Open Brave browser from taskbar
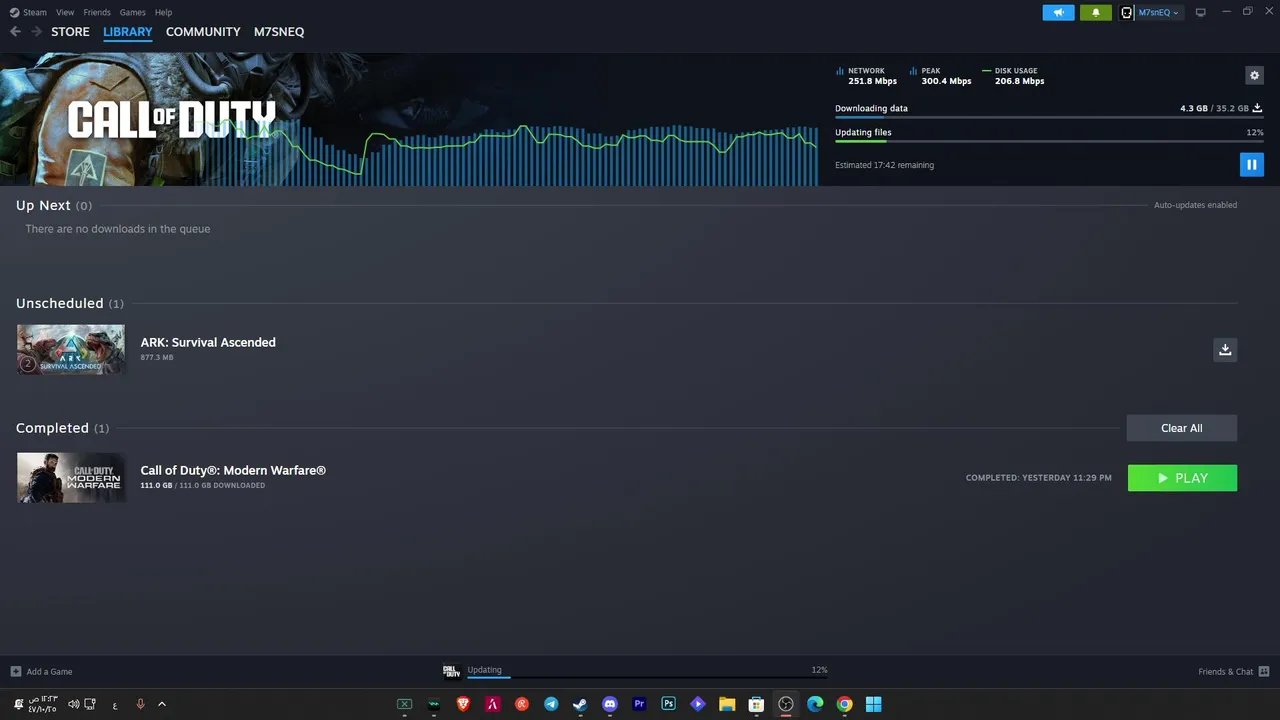This screenshot has height=720, width=1280. click(x=463, y=704)
